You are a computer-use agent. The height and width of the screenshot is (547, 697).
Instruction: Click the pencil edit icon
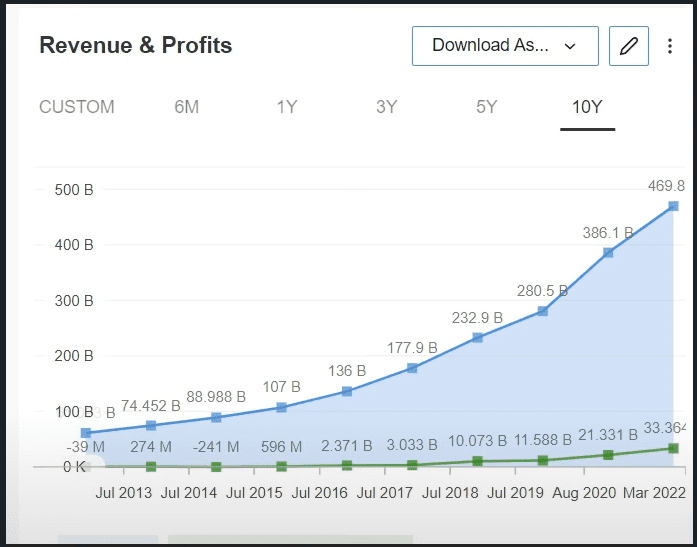pyautogui.click(x=629, y=46)
